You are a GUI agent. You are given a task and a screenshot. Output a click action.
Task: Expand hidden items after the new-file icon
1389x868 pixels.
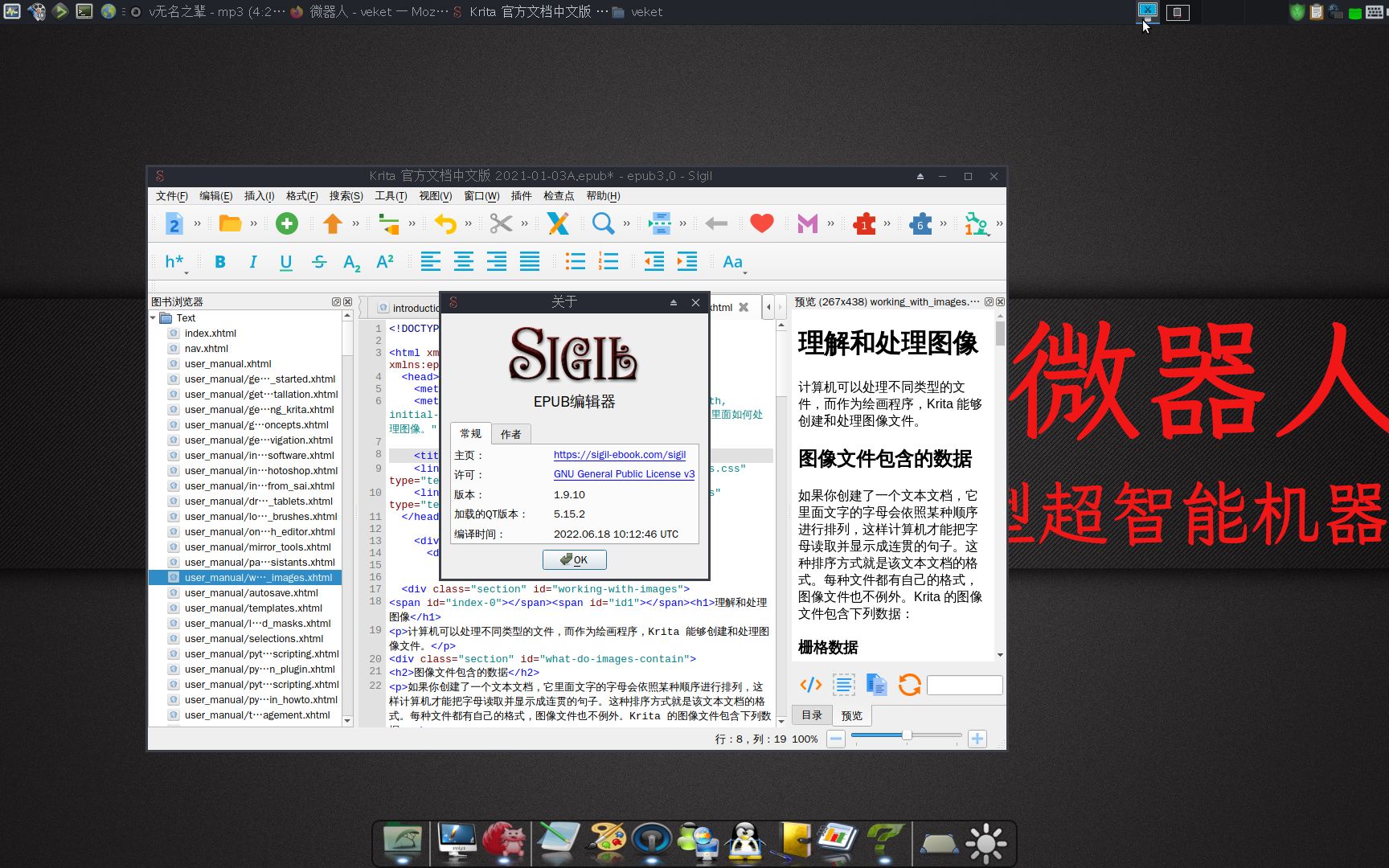tap(197, 223)
